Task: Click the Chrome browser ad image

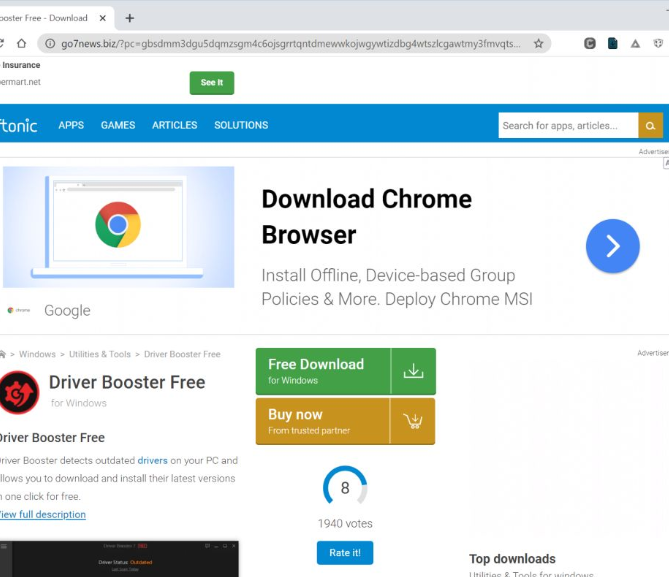Action: coord(118,227)
